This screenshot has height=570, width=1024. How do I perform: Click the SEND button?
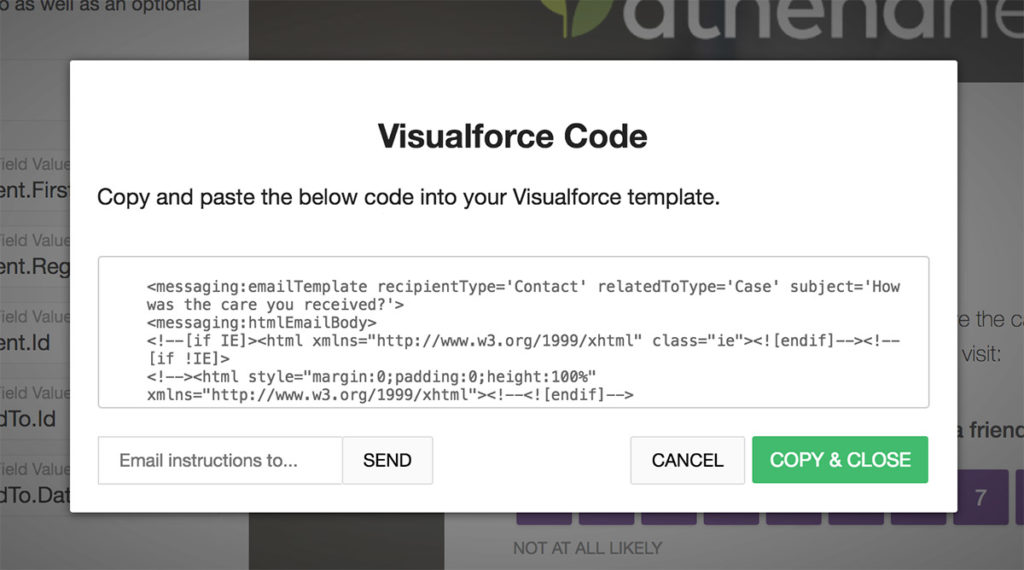click(x=387, y=460)
